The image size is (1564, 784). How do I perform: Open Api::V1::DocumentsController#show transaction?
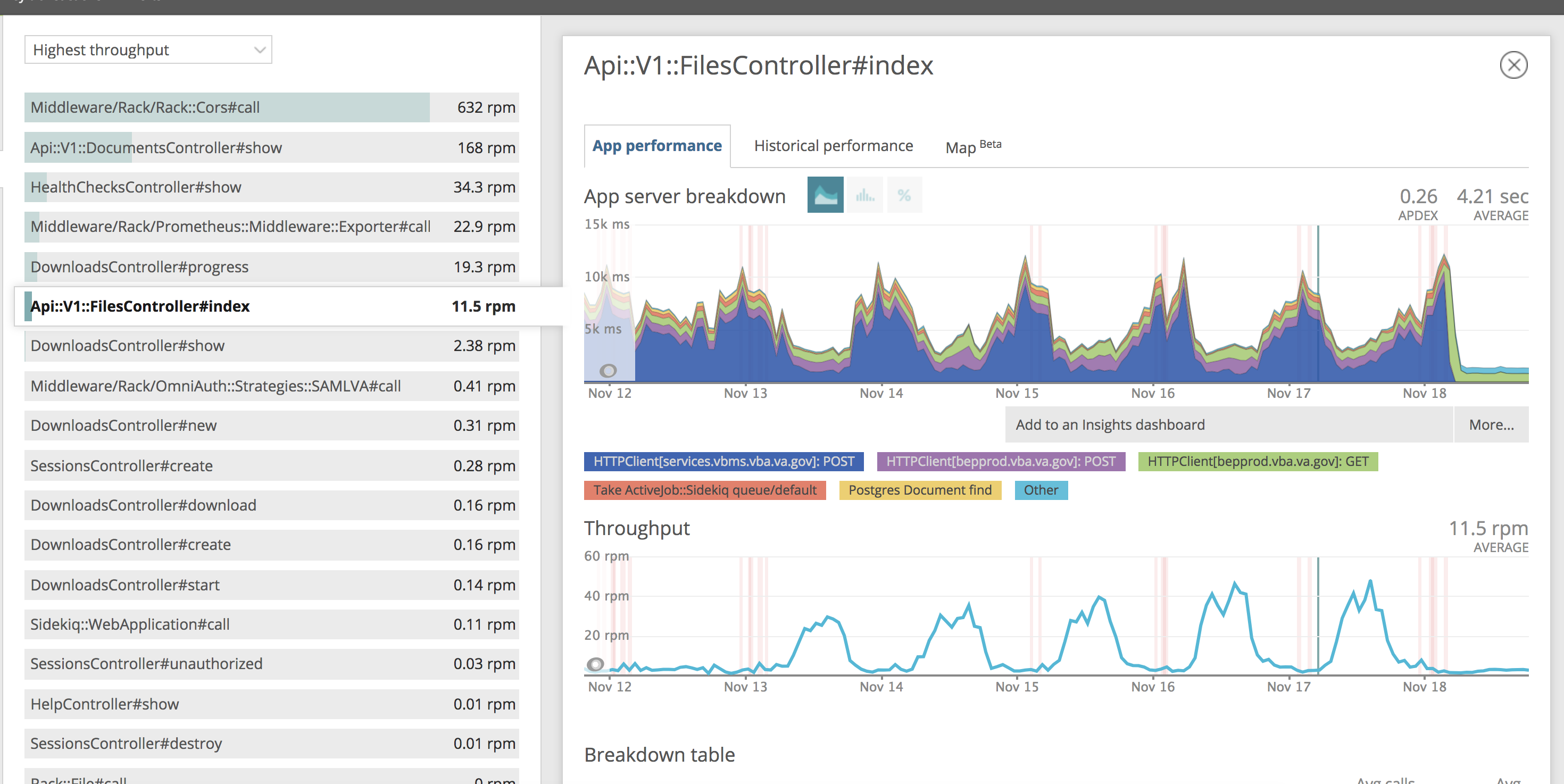(x=271, y=147)
